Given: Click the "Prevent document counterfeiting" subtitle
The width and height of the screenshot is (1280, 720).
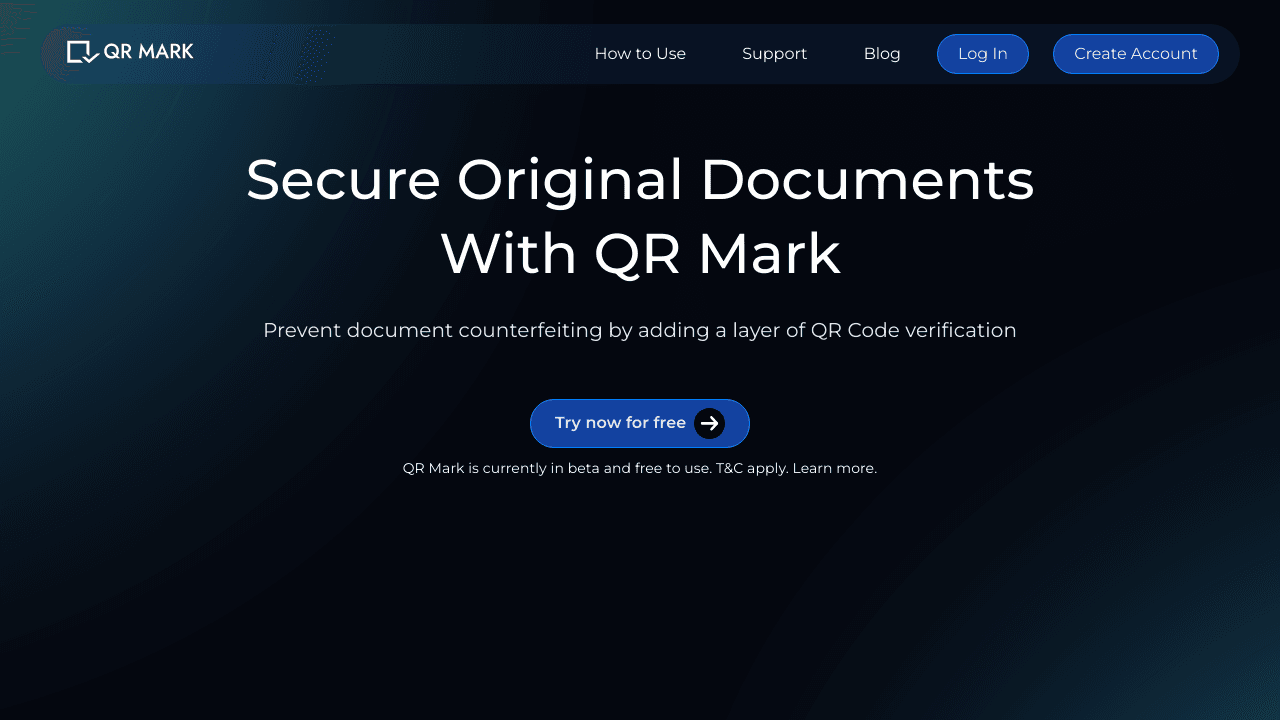Looking at the screenshot, I should pos(432,330).
